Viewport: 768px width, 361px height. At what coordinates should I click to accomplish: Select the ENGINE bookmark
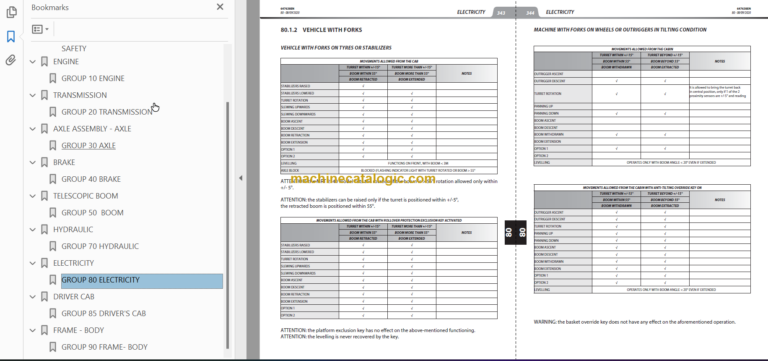click(x=66, y=62)
